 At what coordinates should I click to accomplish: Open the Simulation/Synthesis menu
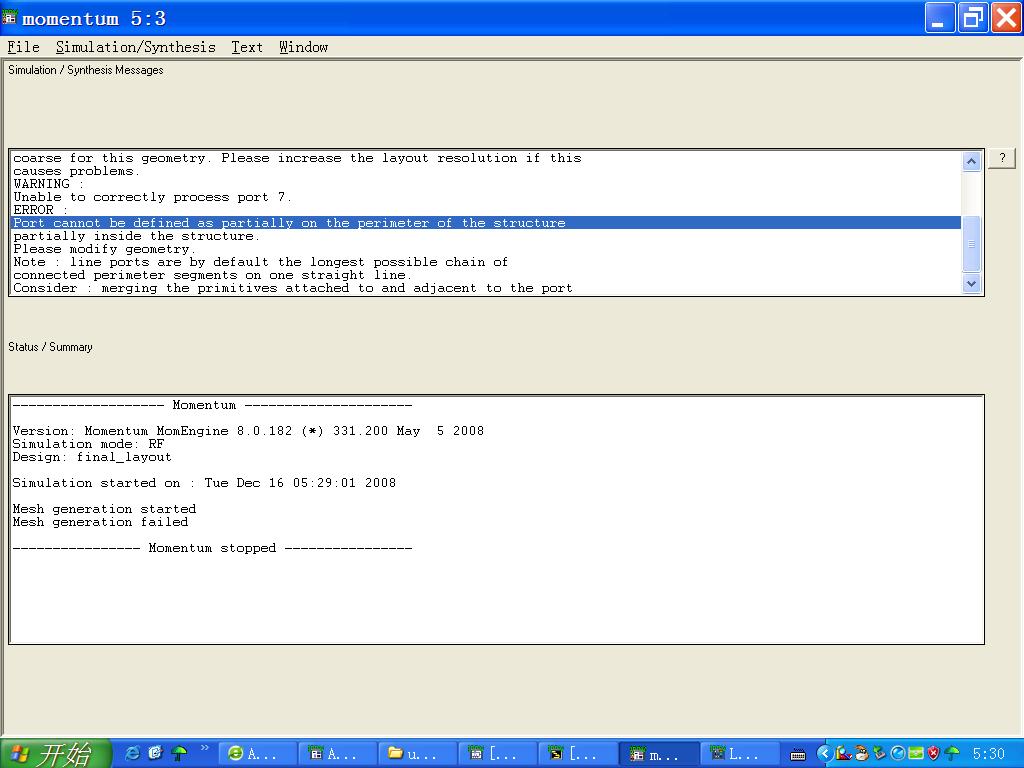(135, 47)
